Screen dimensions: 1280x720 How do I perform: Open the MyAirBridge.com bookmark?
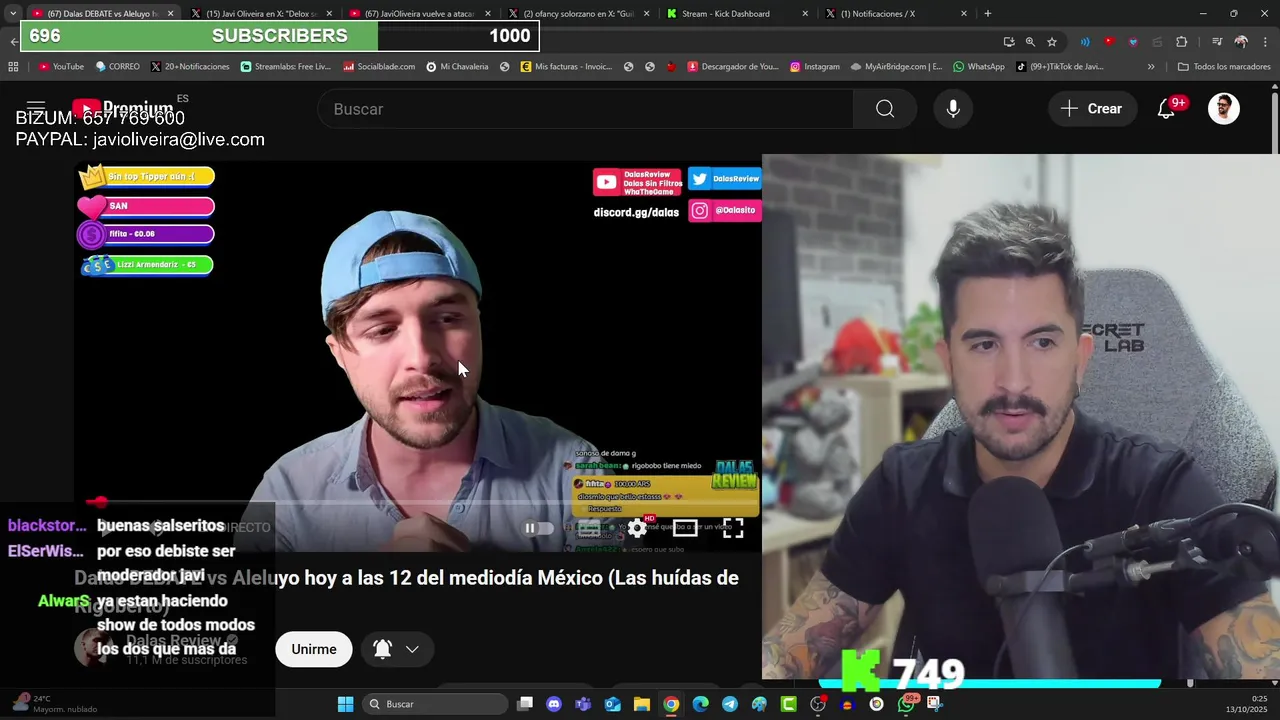click(897, 67)
